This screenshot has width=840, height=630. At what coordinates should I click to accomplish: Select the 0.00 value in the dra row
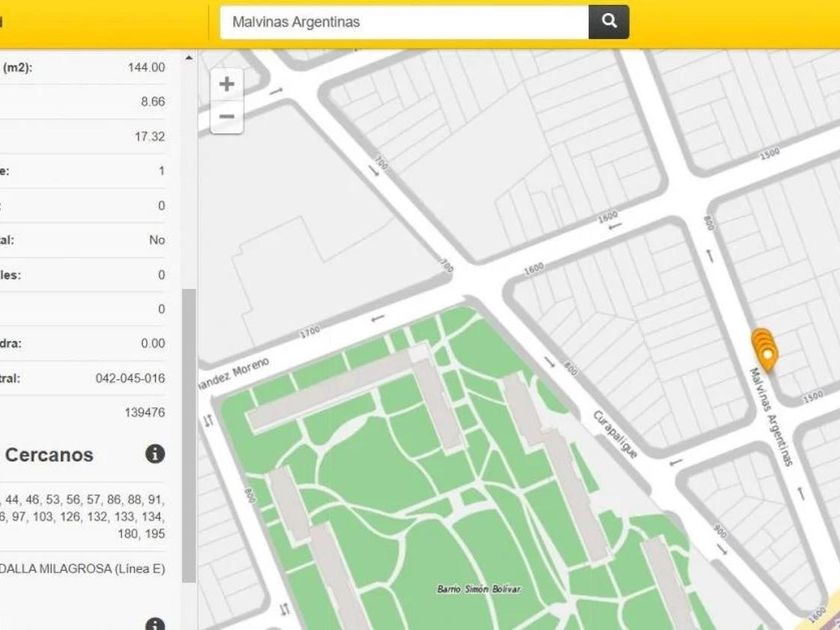pos(153,343)
